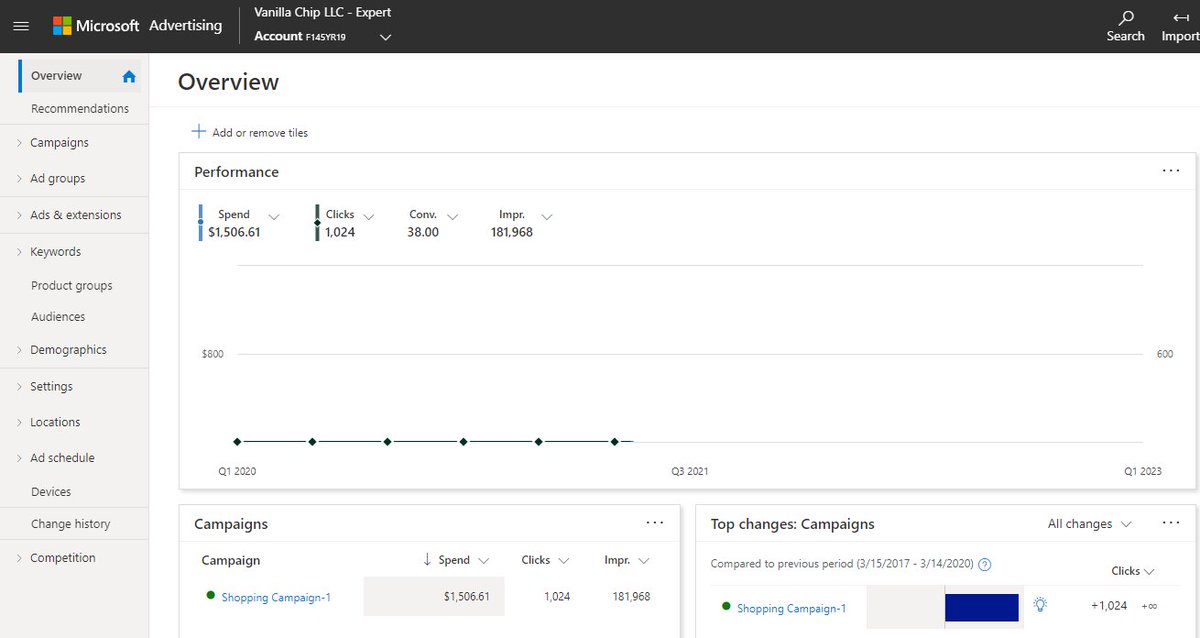Open the Clicks metric dropdown in Performance
This screenshot has width=1200, height=638.
tap(368, 216)
